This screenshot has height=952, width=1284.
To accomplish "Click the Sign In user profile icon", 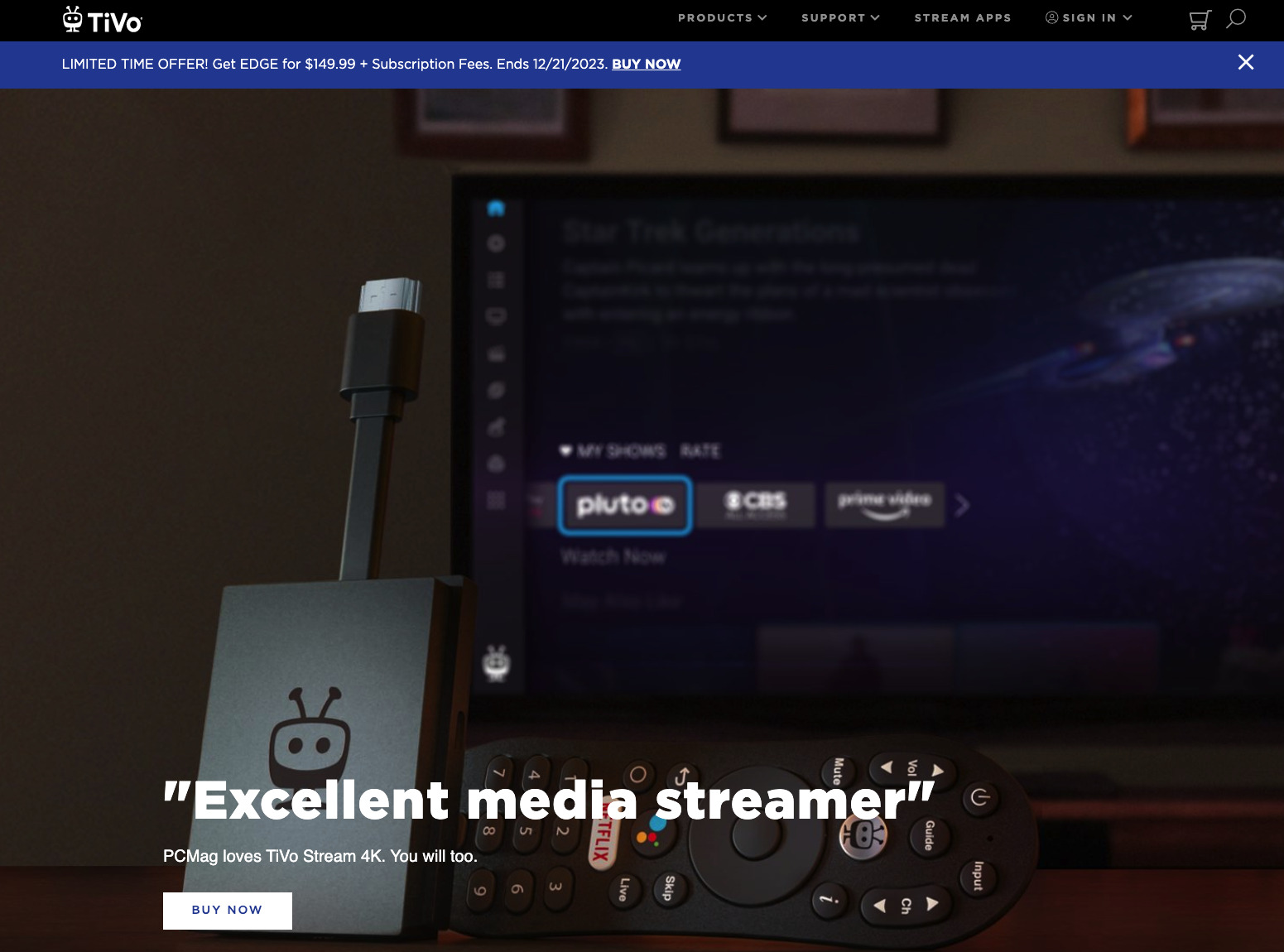I will click(x=1051, y=17).
